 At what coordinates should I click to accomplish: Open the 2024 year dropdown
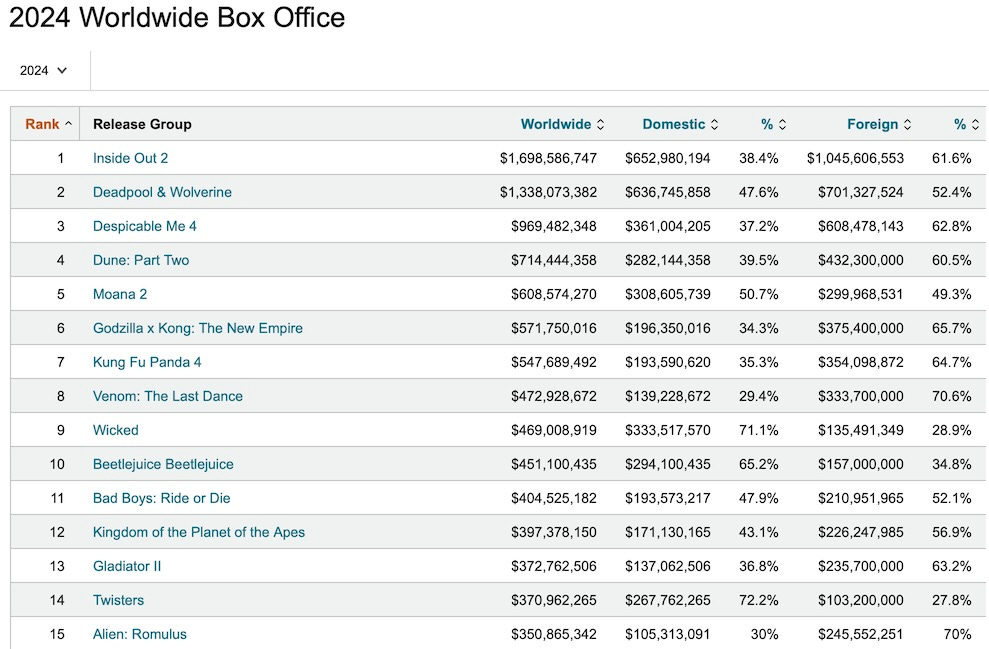(x=43, y=71)
